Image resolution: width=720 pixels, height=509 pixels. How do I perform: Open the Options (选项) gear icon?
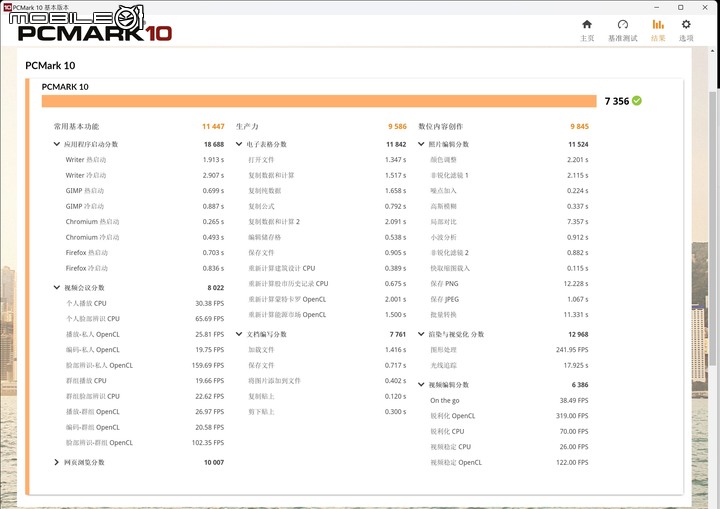tap(686, 24)
